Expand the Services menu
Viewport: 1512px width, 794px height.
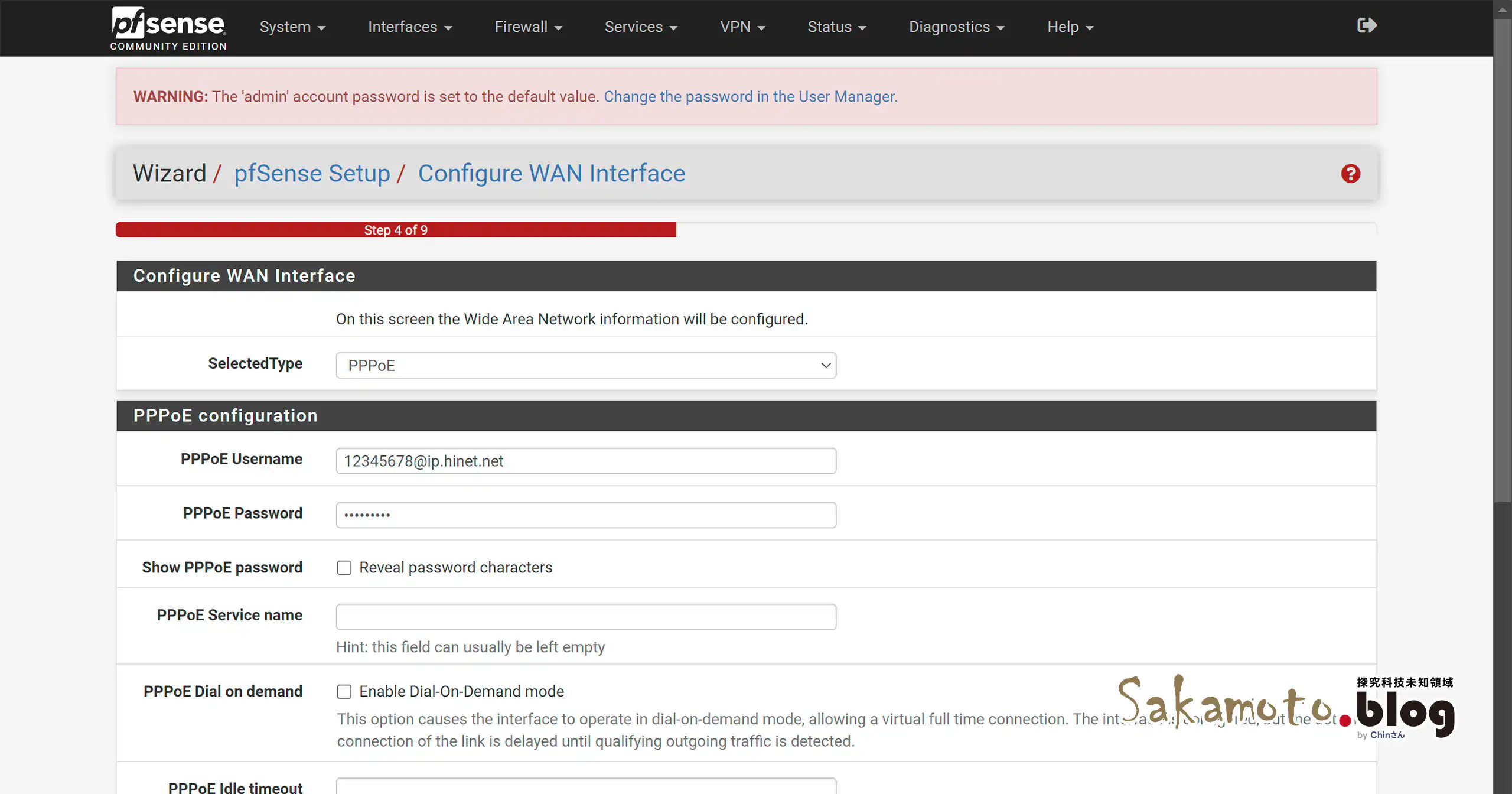click(640, 27)
